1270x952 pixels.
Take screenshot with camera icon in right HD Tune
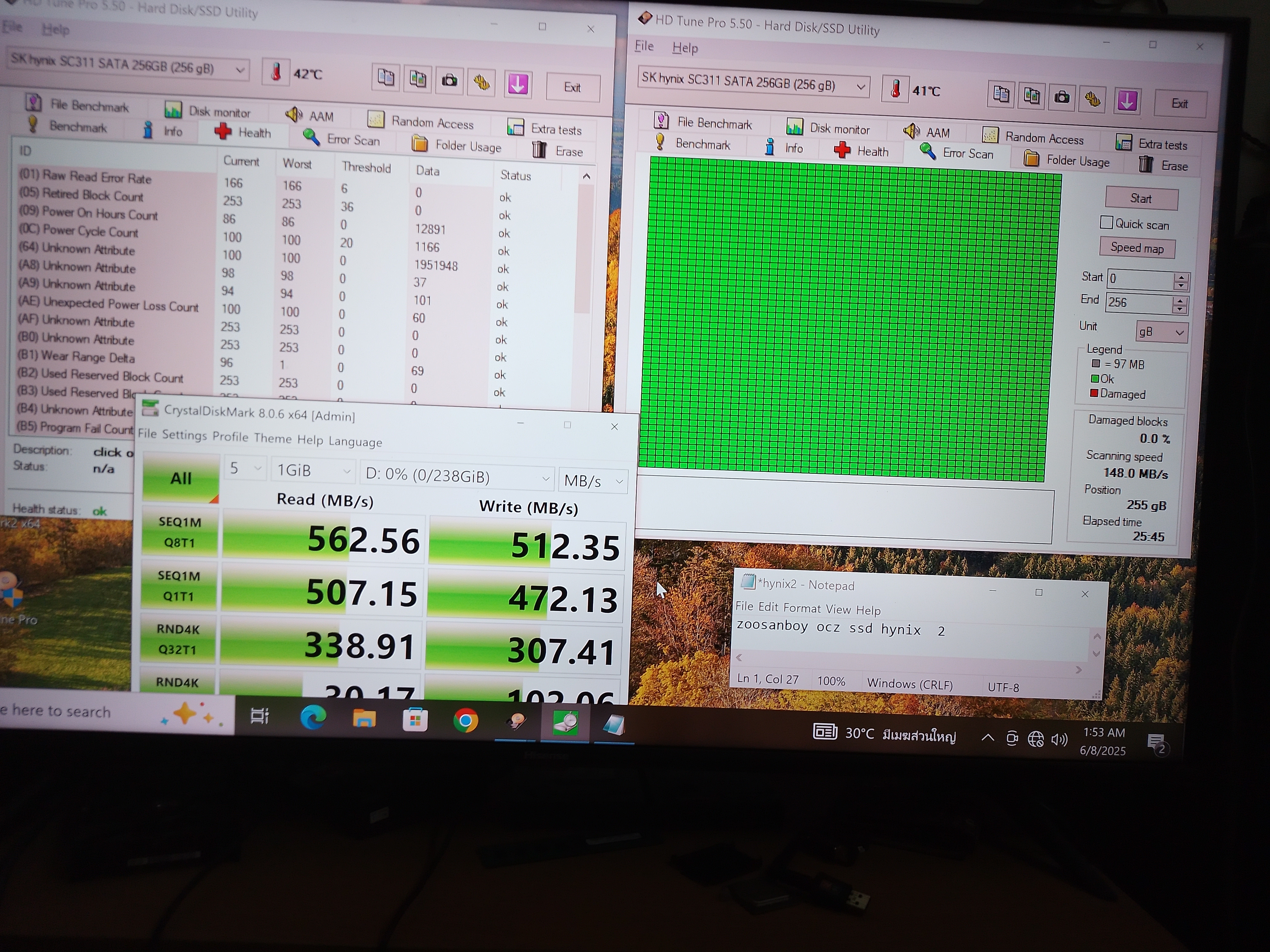pyautogui.click(x=1062, y=97)
